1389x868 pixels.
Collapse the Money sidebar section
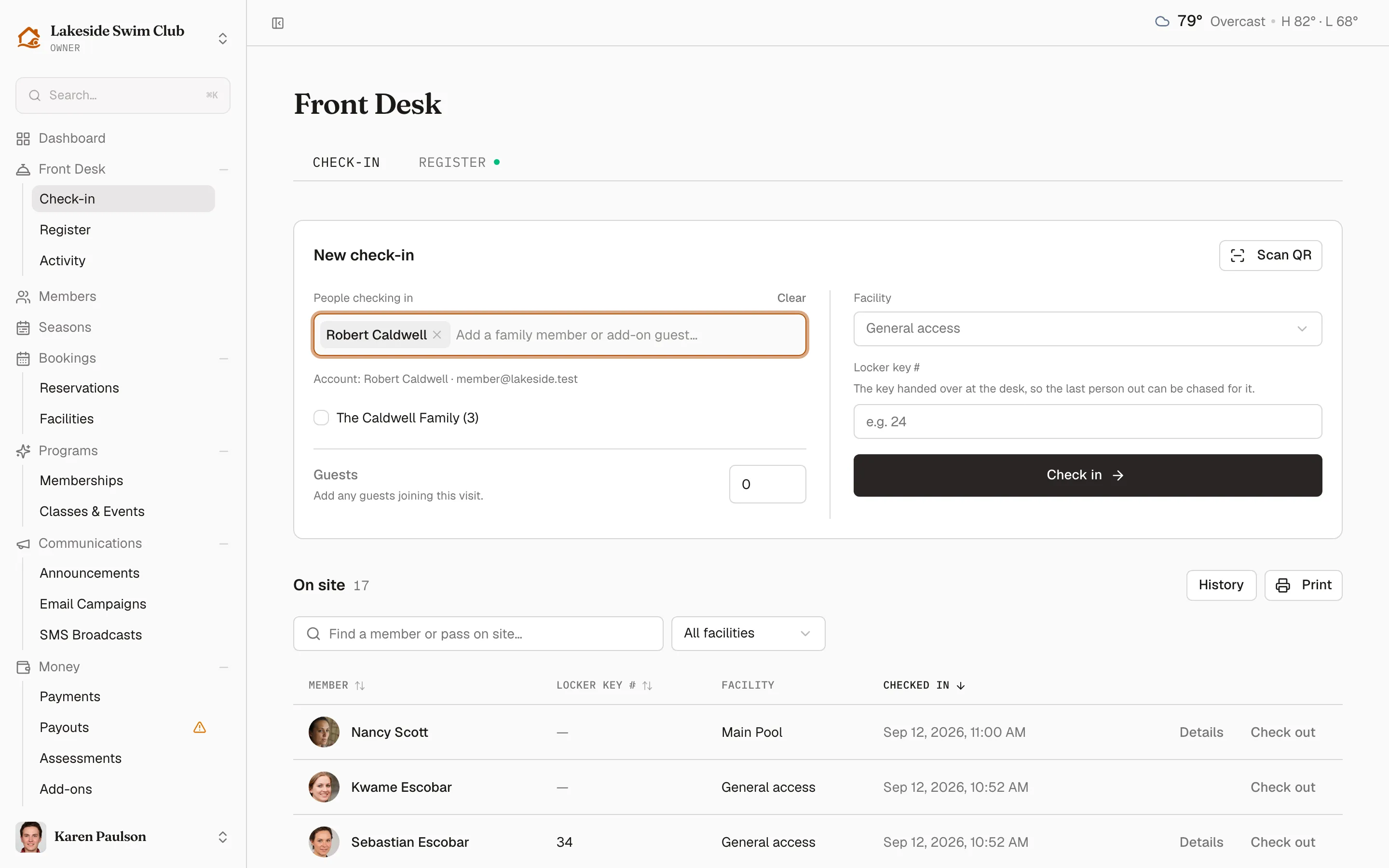(224, 667)
